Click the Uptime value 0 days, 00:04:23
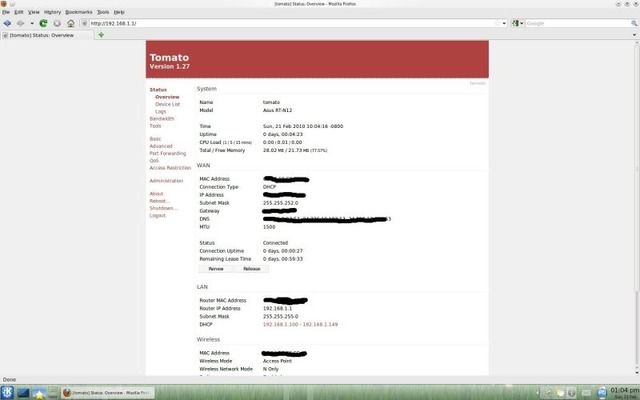640x400 pixels. (282, 134)
